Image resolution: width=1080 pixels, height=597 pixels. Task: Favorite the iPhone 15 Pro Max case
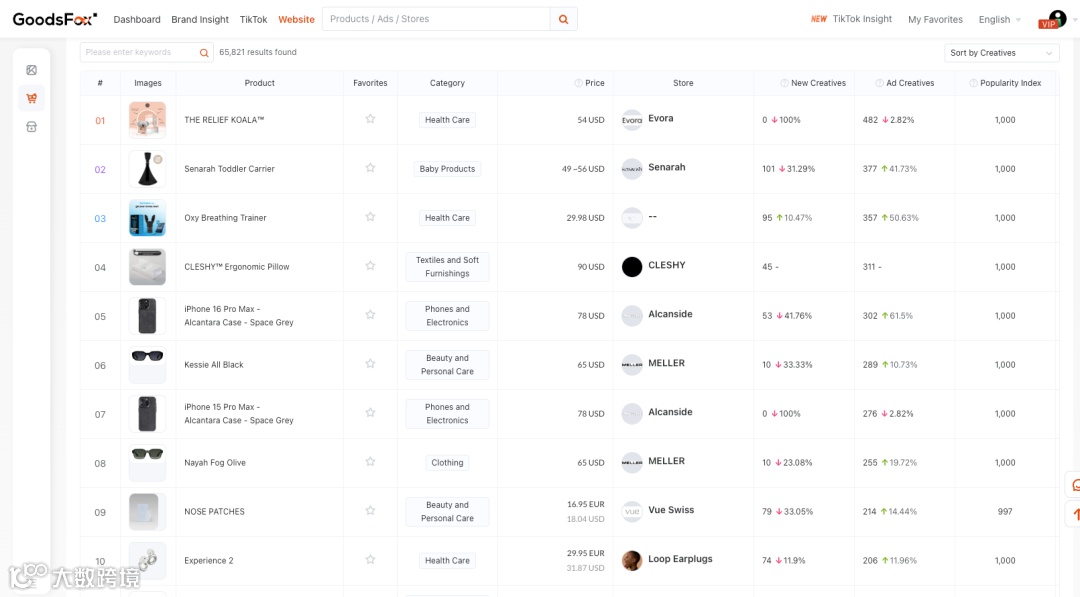point(370,412)
